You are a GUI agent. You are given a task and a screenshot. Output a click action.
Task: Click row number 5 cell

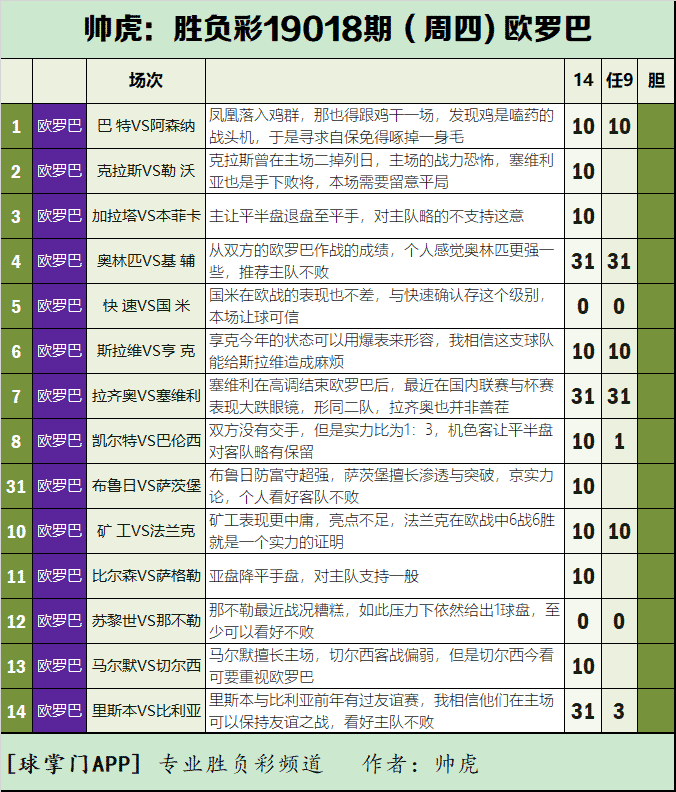click(x=16, y=306)
